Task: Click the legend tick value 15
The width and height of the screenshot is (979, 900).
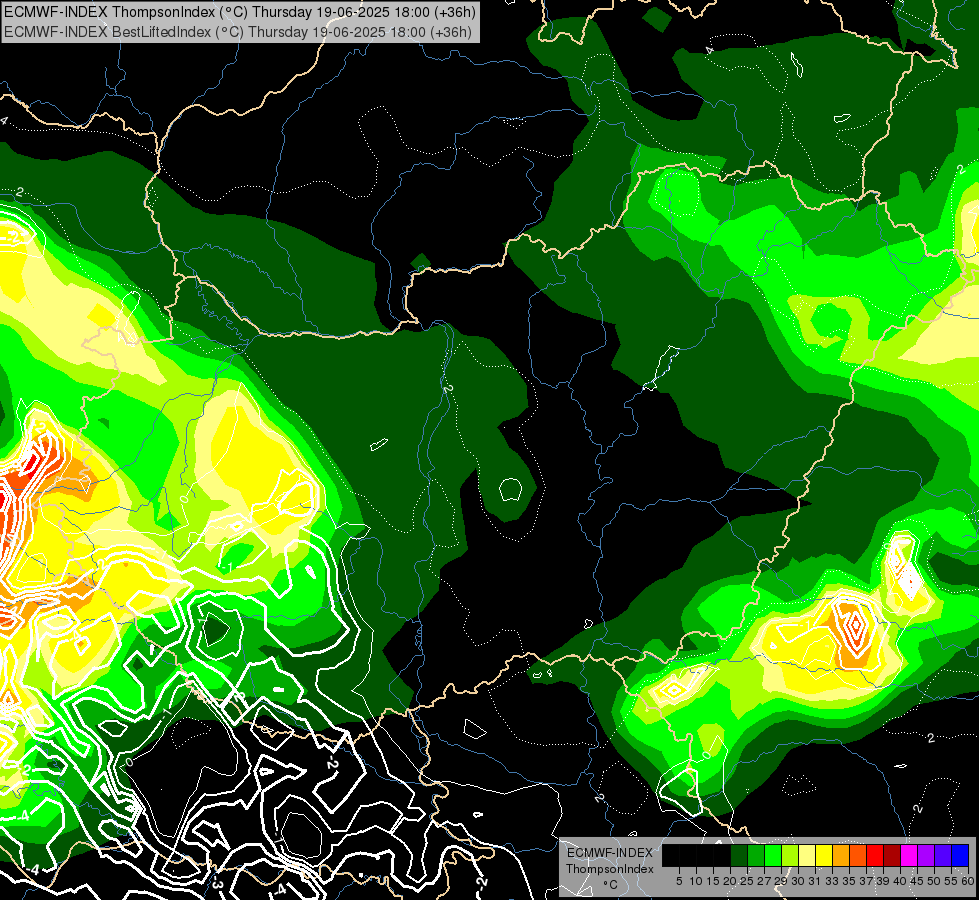Action: coord(713,881)
